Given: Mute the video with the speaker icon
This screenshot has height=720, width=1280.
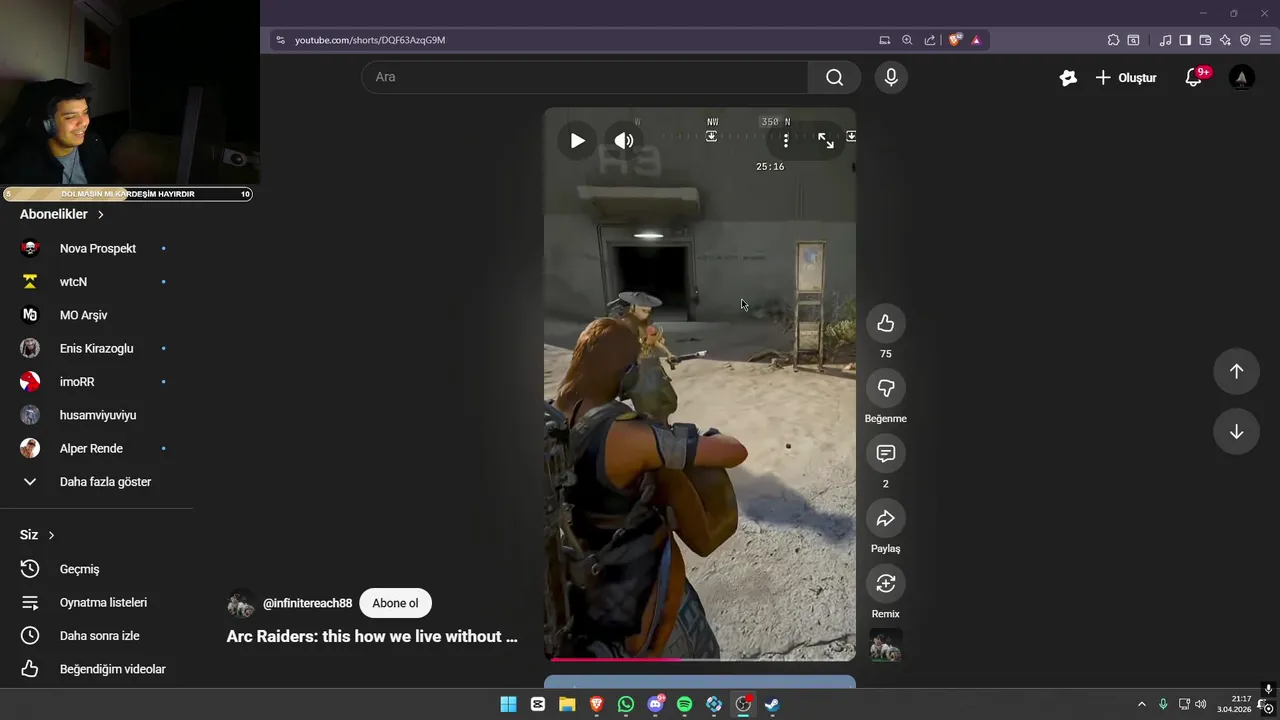Looking at the screenshot, I should pyautogui.click(x=624, y=141).
